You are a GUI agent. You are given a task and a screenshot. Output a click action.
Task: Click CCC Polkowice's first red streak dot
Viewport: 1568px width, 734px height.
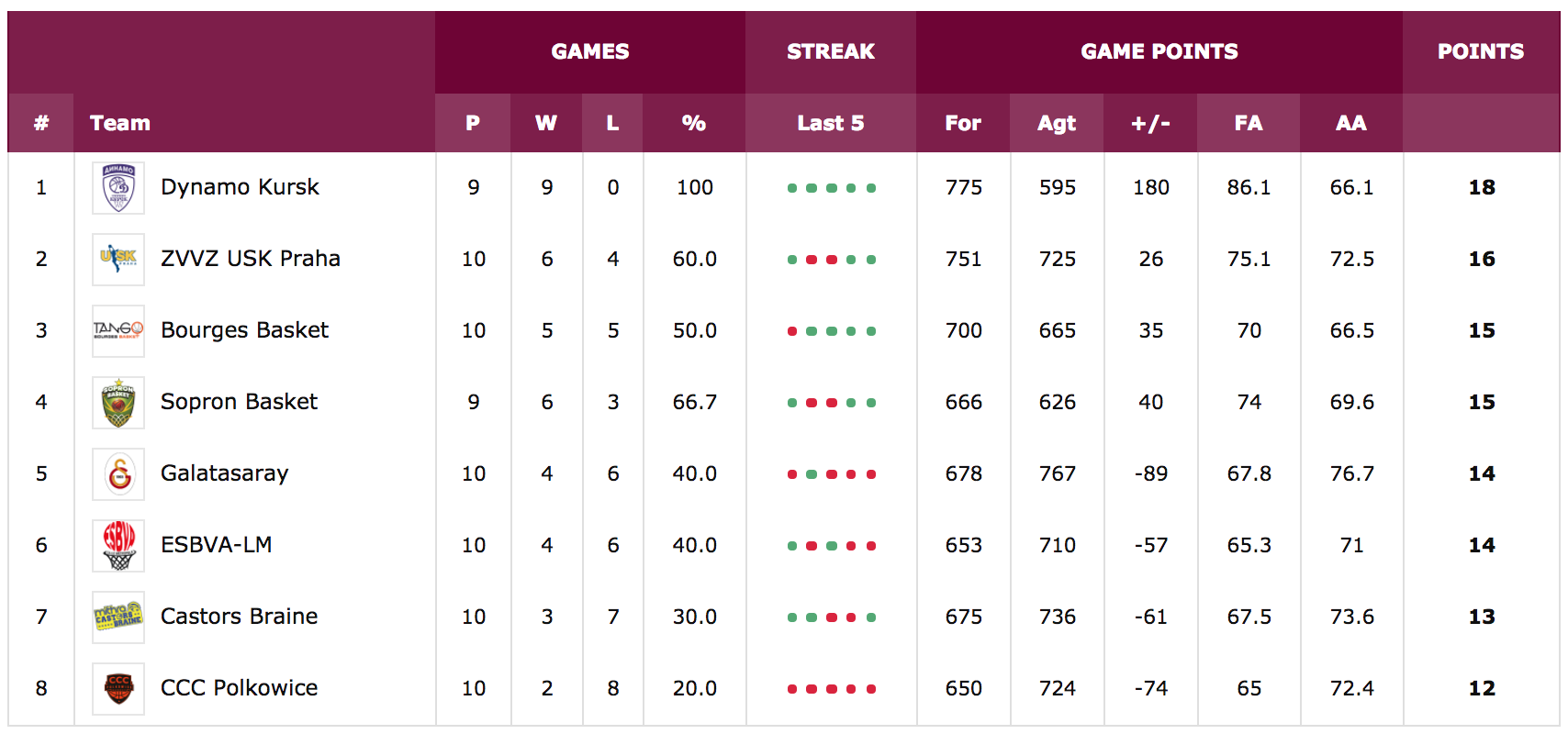tap(792, 689)
